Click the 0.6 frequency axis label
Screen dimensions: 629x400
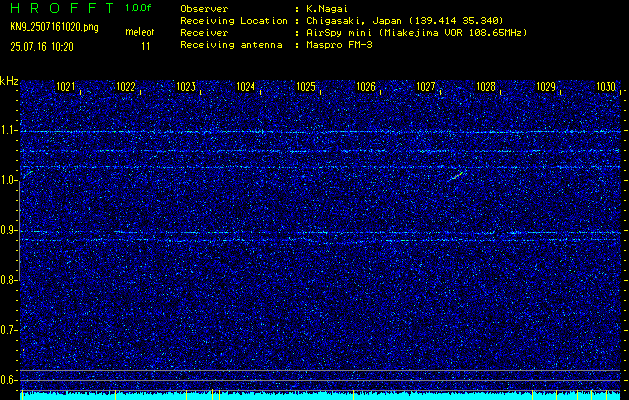click(x=8, y=380)
